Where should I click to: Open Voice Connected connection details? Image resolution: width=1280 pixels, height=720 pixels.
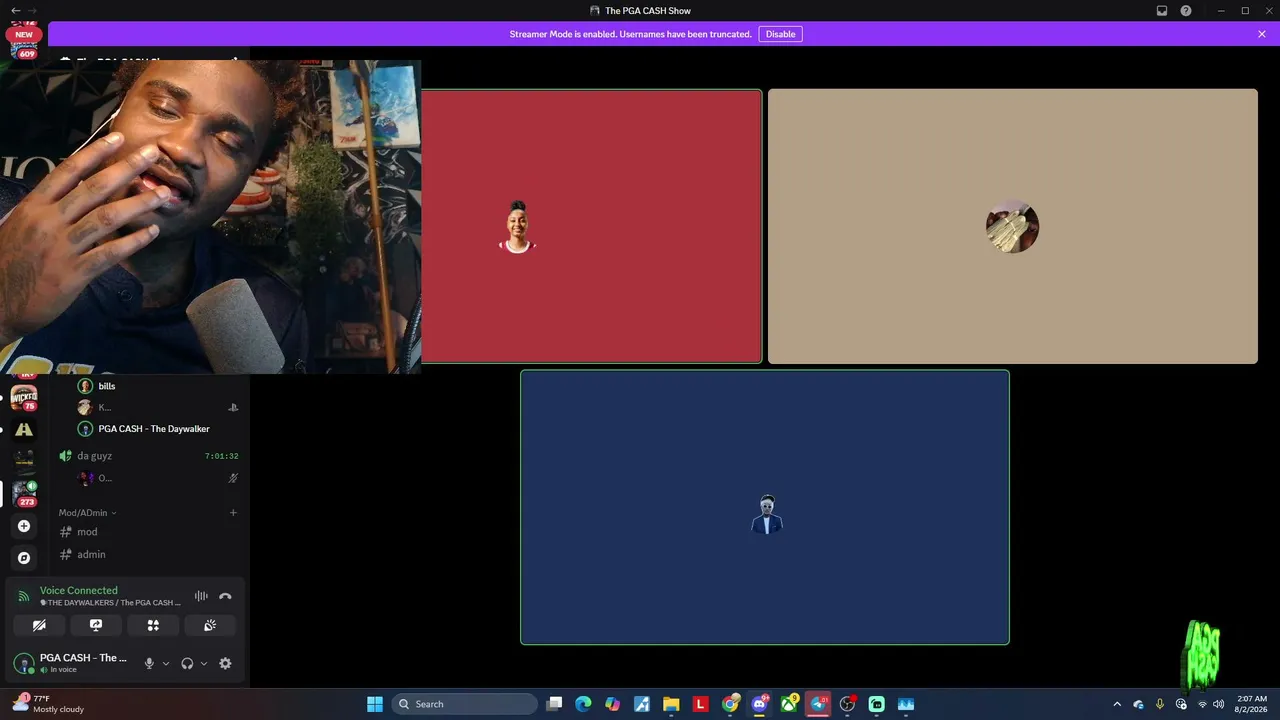point(78,590)
